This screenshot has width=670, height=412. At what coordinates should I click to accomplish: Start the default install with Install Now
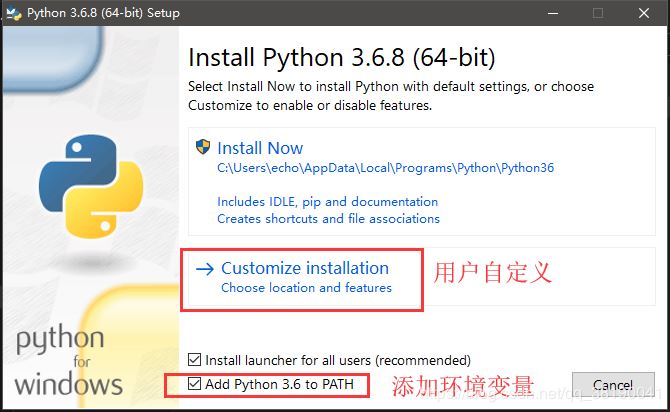pyautogui.click(x=260, y=148)
